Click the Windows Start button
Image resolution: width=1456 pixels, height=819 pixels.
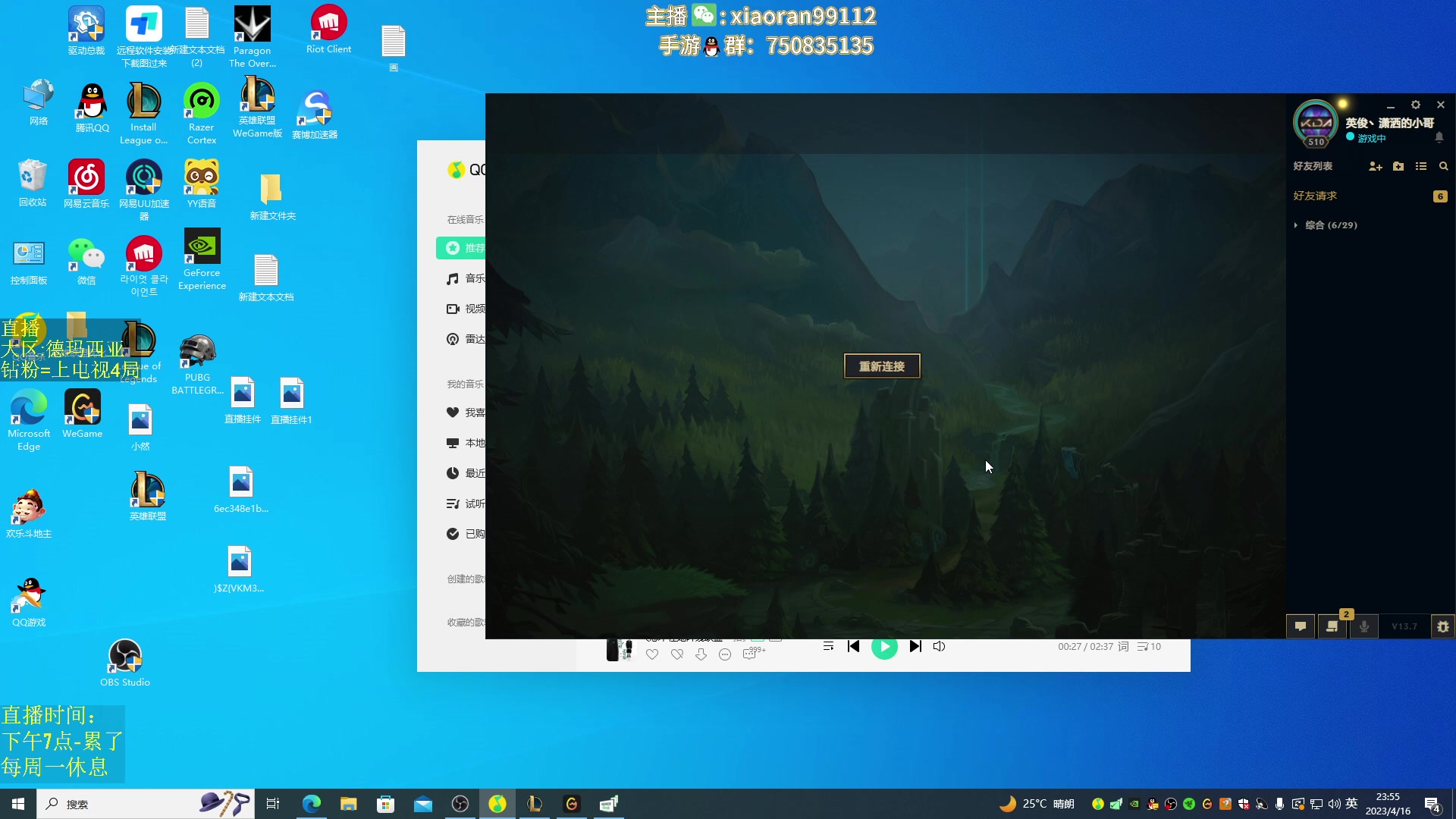click(18, 804)
